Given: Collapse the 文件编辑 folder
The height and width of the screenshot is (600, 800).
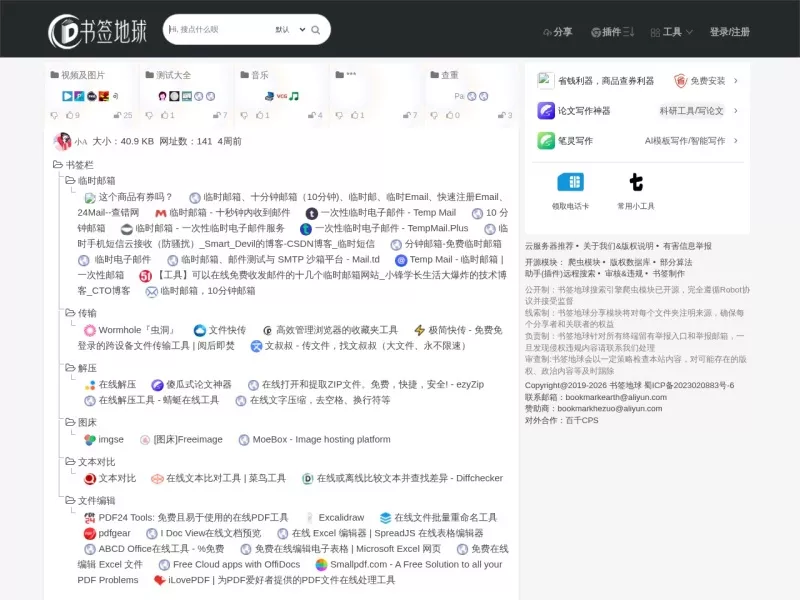Looking at the screenshot, I should tap(70, 501).
